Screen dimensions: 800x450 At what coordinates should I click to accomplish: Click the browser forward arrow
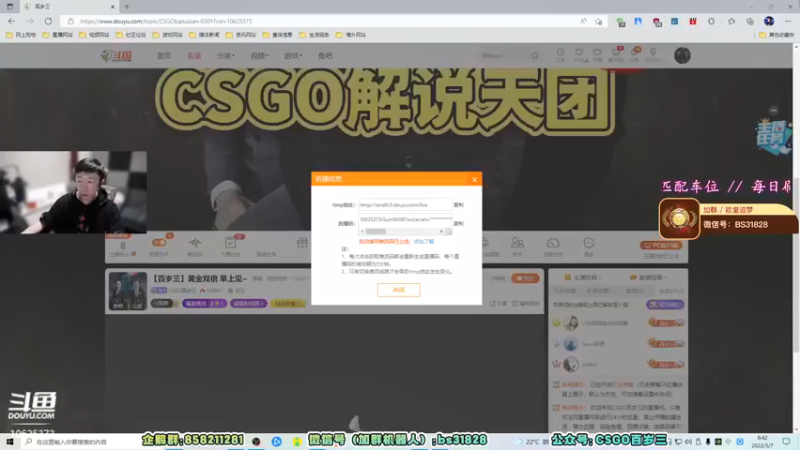[x=30, y=21]
